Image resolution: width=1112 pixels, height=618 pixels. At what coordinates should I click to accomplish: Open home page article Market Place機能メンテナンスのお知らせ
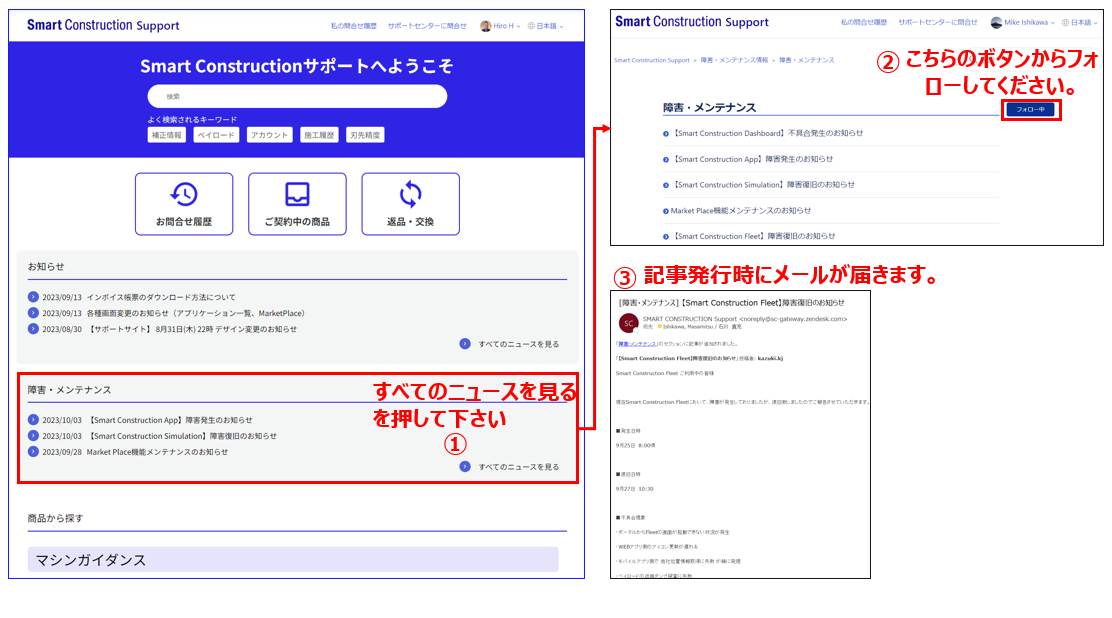coord(157,452)
